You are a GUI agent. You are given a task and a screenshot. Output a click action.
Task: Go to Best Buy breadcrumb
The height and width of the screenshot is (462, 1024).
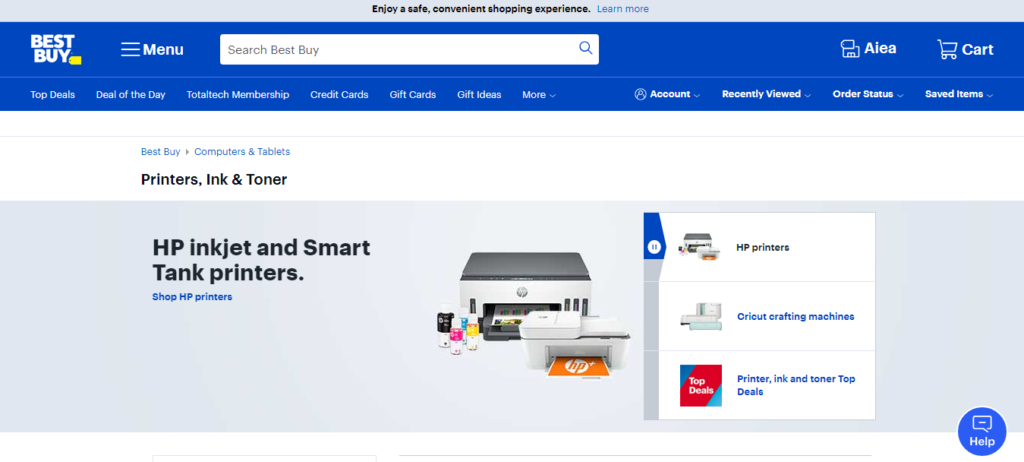pos(161,152)
